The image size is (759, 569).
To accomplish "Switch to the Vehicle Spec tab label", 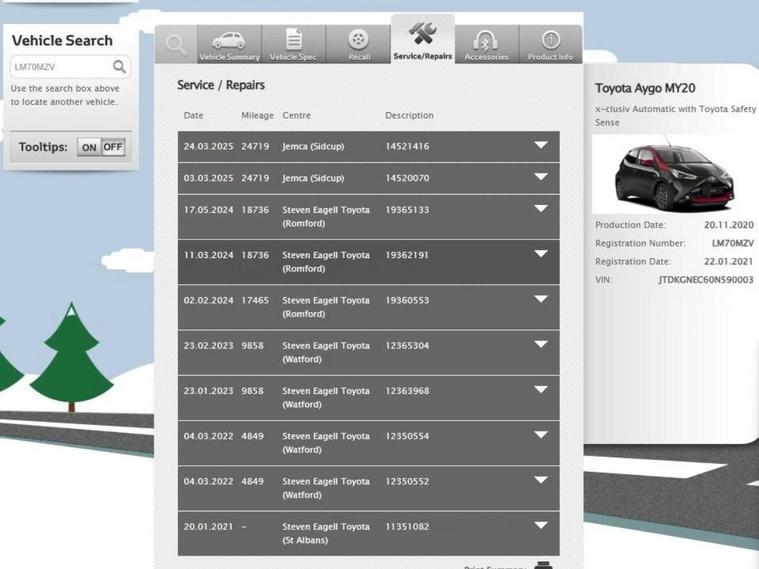I will click(x=293, y=57).
